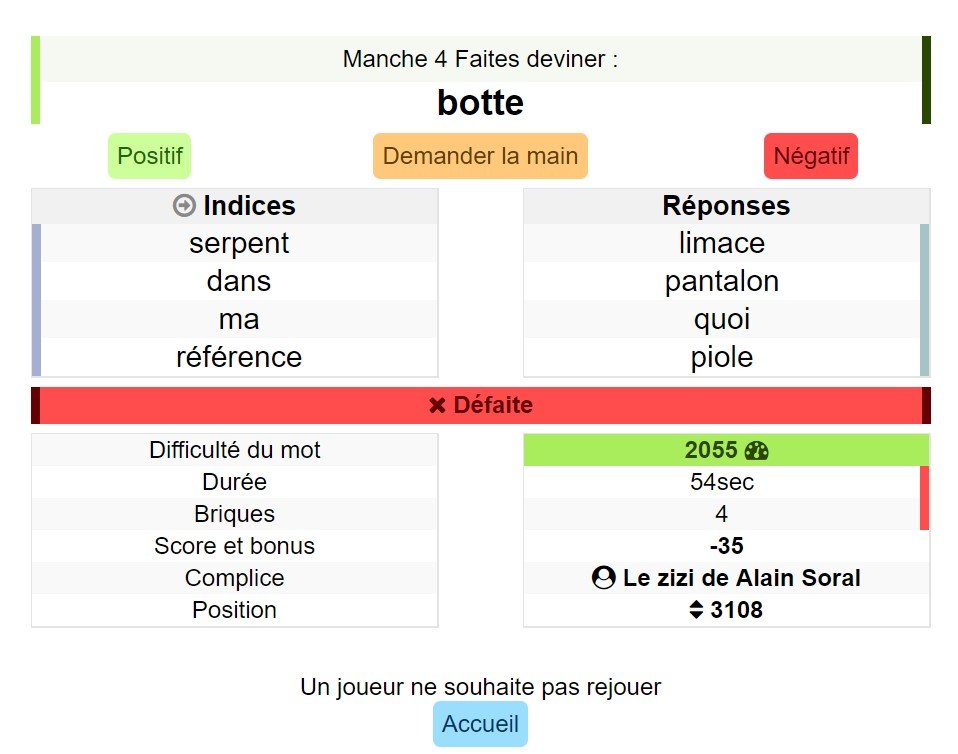Click the user avatar icon beside Complice name
Screen dimensions: 958x754
pos(603,578)
